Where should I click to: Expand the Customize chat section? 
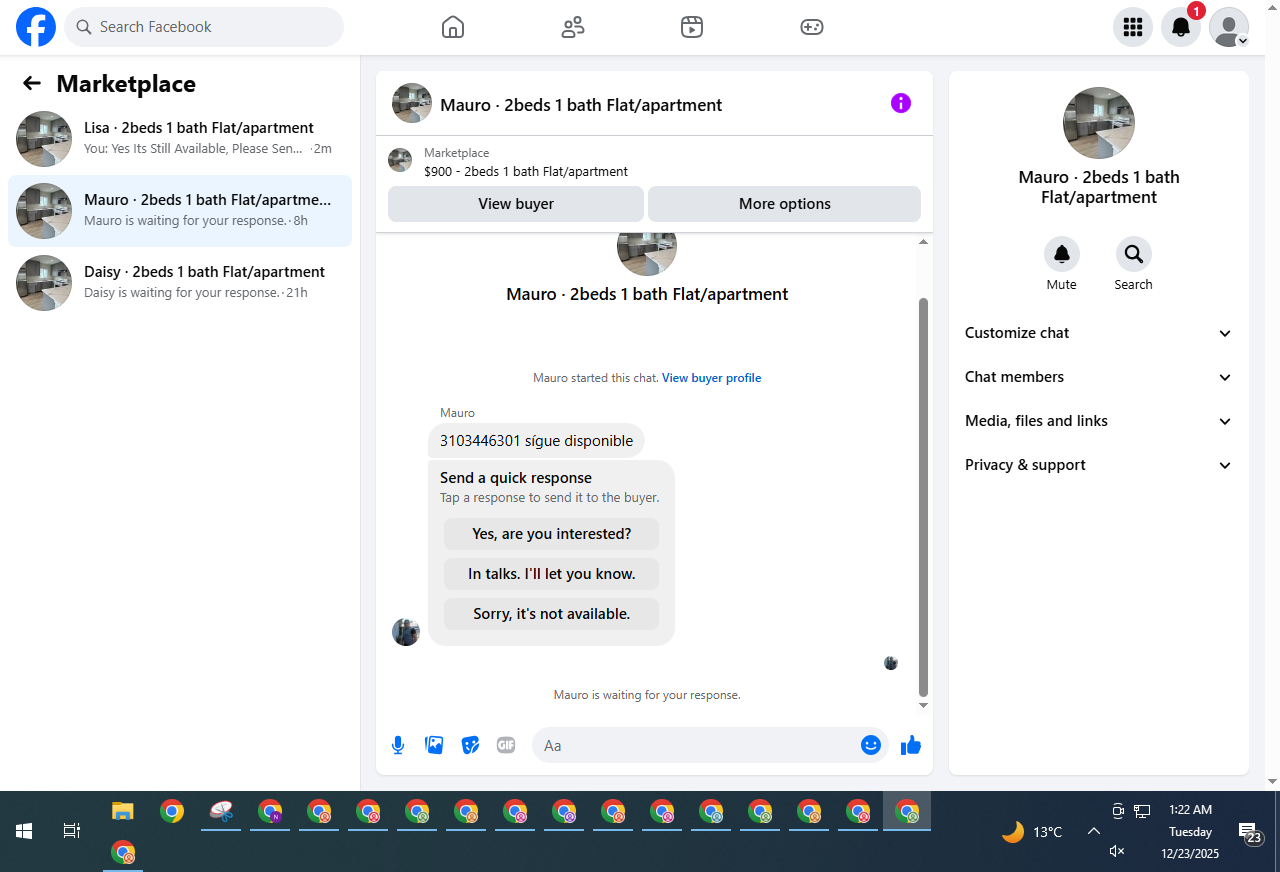(1099, 333)
